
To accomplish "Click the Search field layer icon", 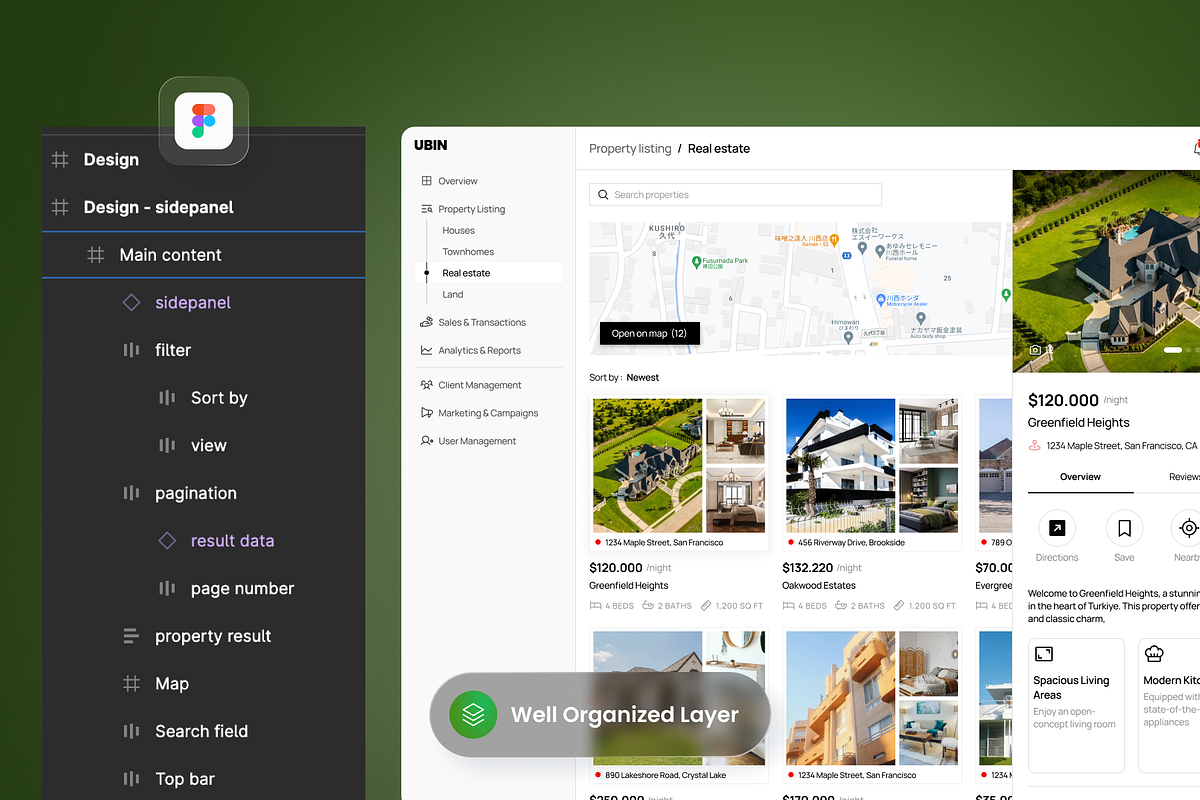I will (131, 731).
